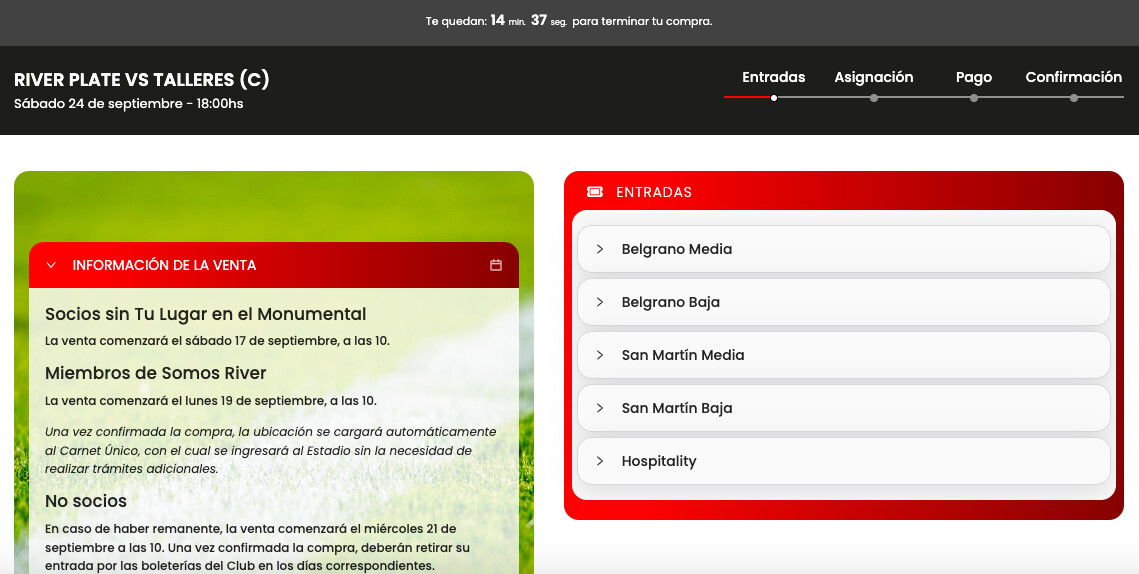Expand the San Martín Baja chevron
Screen dimensions: 1139x574
[600, 408]
